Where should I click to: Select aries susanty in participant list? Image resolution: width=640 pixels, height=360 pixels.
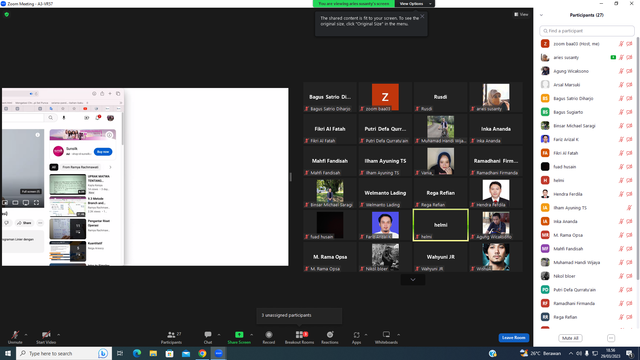[x=587, y=58]
